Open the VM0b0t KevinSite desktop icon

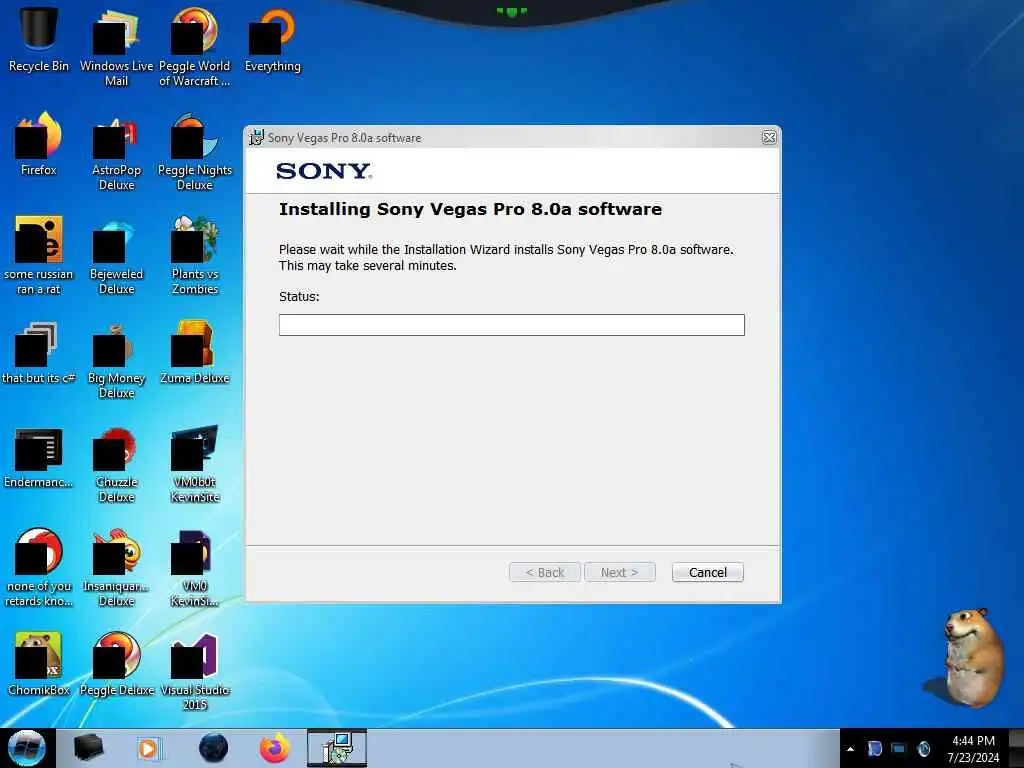tap(195, 464)
